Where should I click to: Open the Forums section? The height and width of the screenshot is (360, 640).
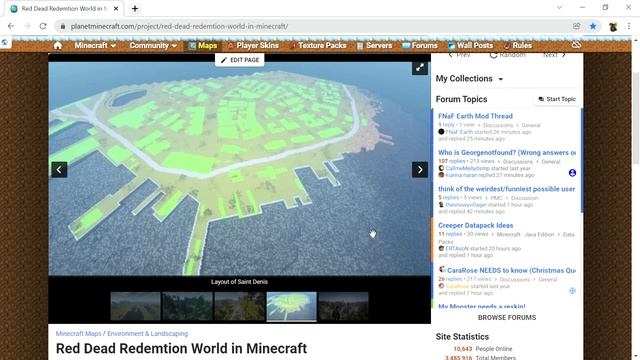420,45
